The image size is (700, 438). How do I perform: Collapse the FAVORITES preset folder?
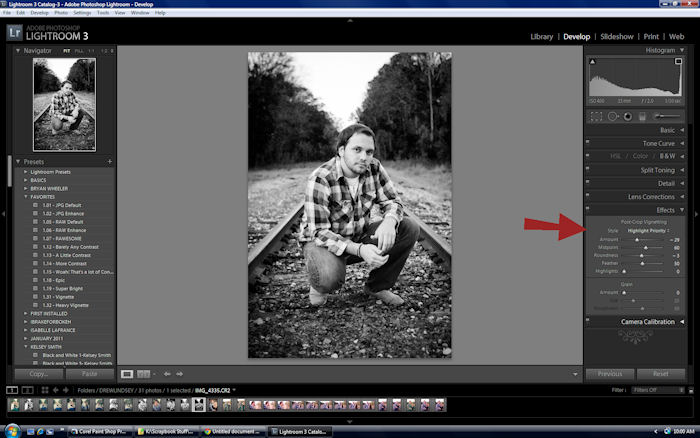tap(26, 197)
